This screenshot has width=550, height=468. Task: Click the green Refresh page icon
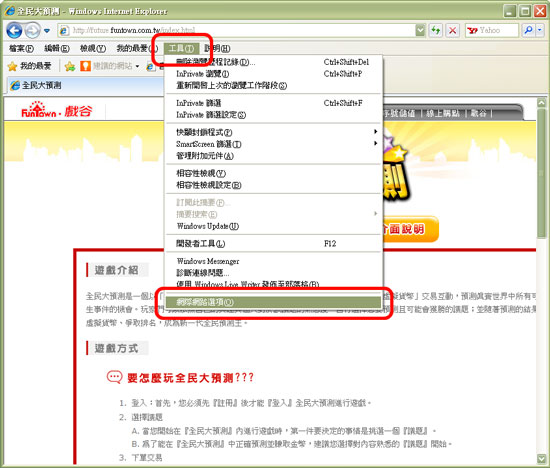(x=435, y=31)
